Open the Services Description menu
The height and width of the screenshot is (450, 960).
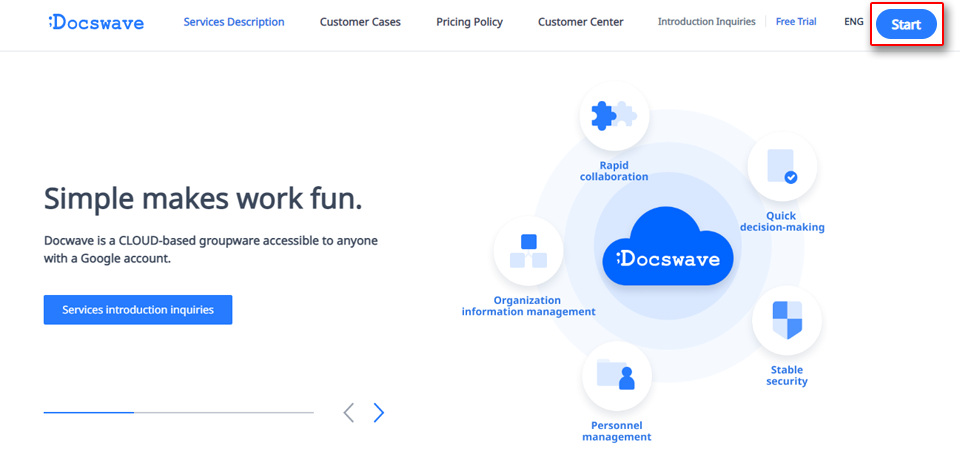point(234,22)
